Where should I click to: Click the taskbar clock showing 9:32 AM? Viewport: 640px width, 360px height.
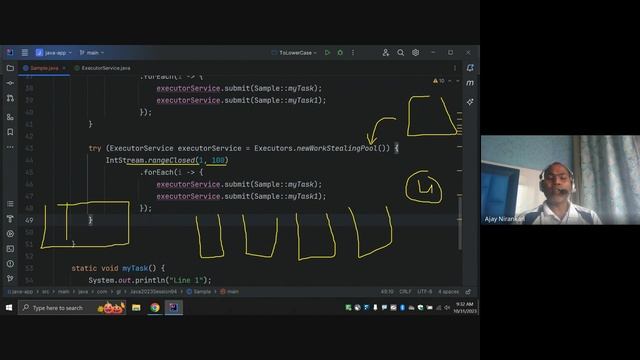(464, 308)
